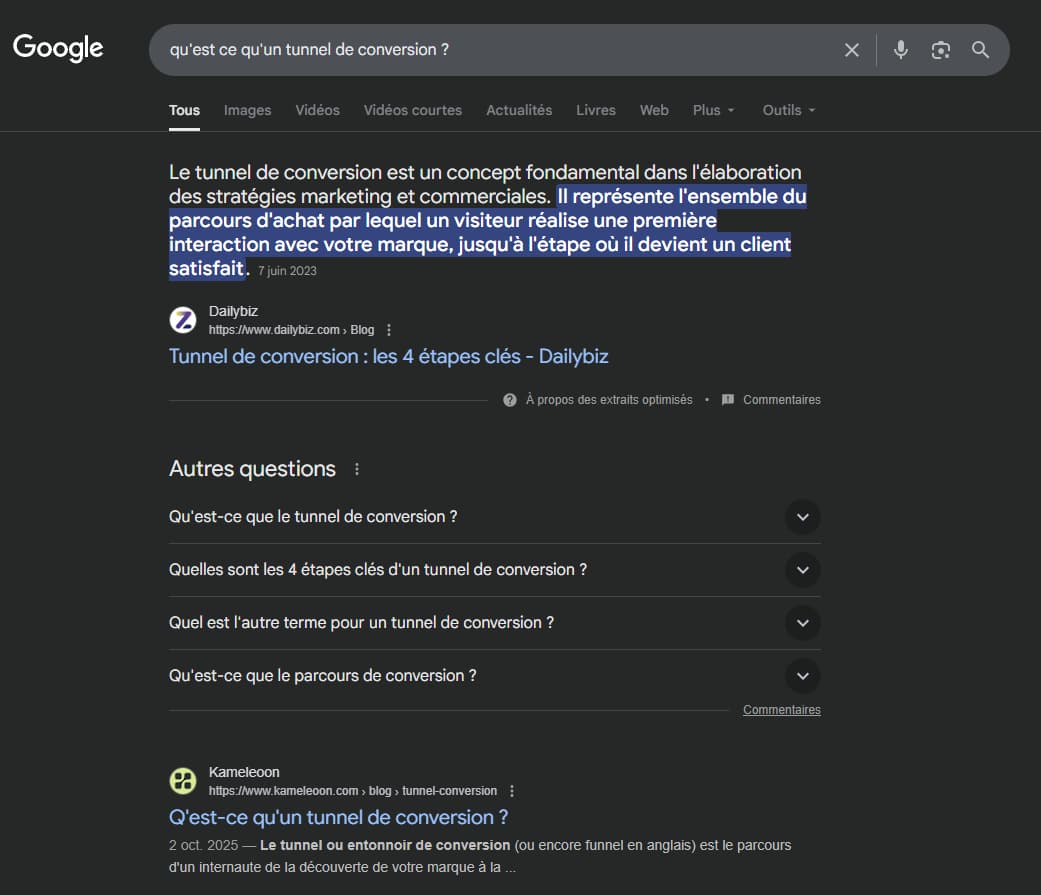Launch the search with the magnifier icon
Image resolution: width=1041 pixels, height=895 pixels.
coord(980,49)
